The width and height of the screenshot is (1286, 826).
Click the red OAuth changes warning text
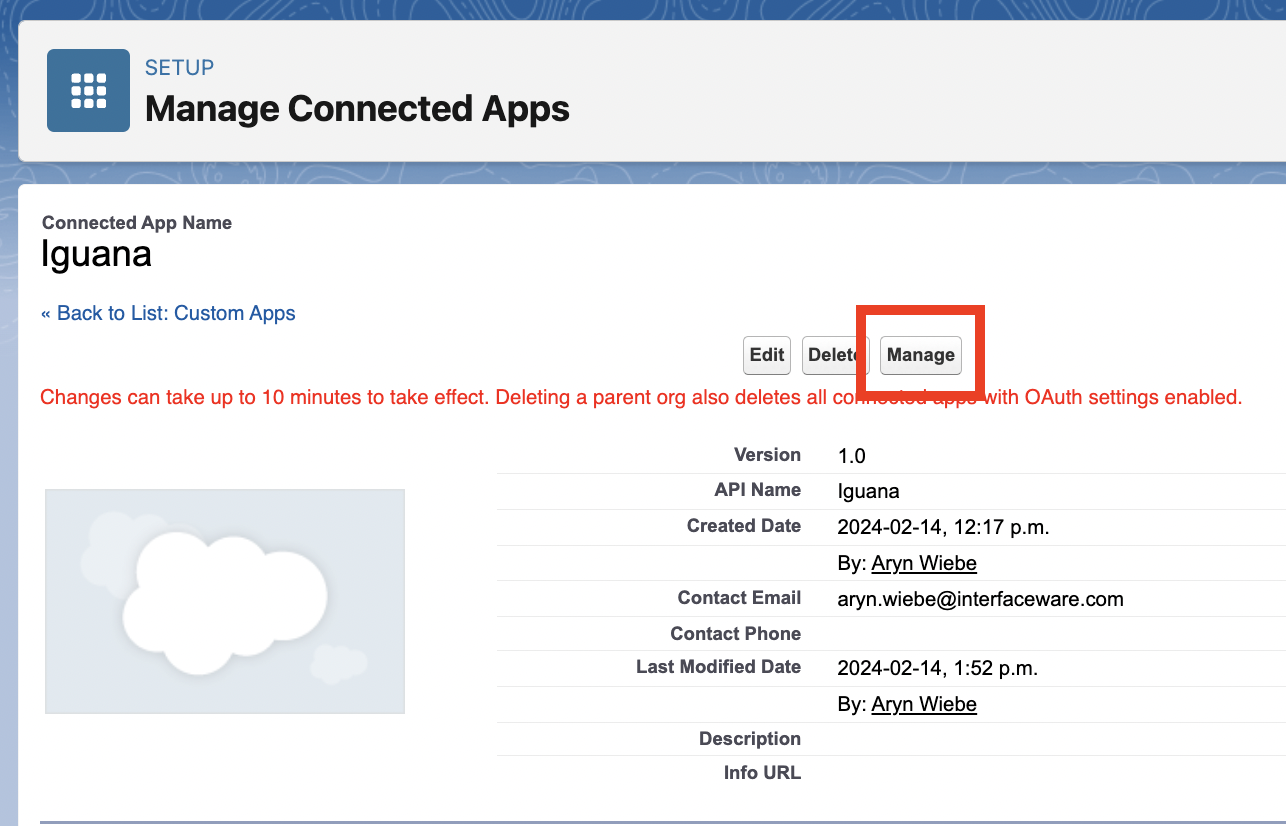640,397
